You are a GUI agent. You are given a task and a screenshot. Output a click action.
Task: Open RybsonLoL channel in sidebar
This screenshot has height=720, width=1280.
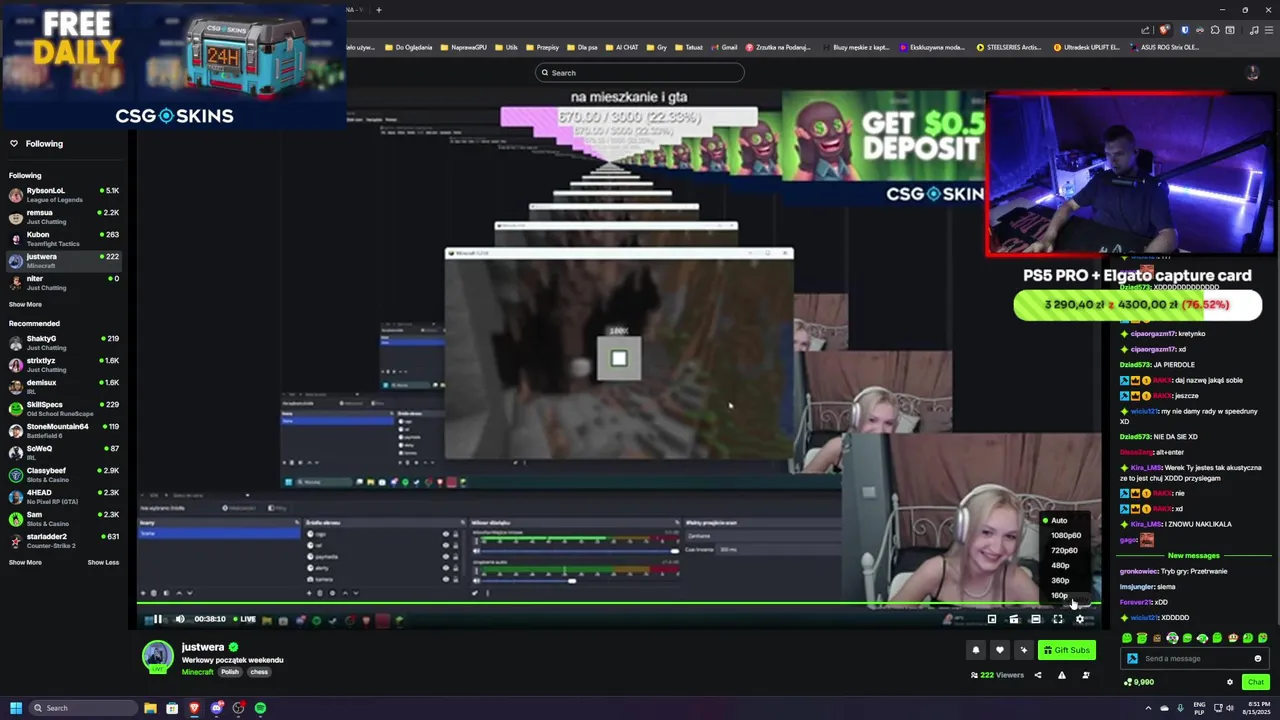coord(64,194)
